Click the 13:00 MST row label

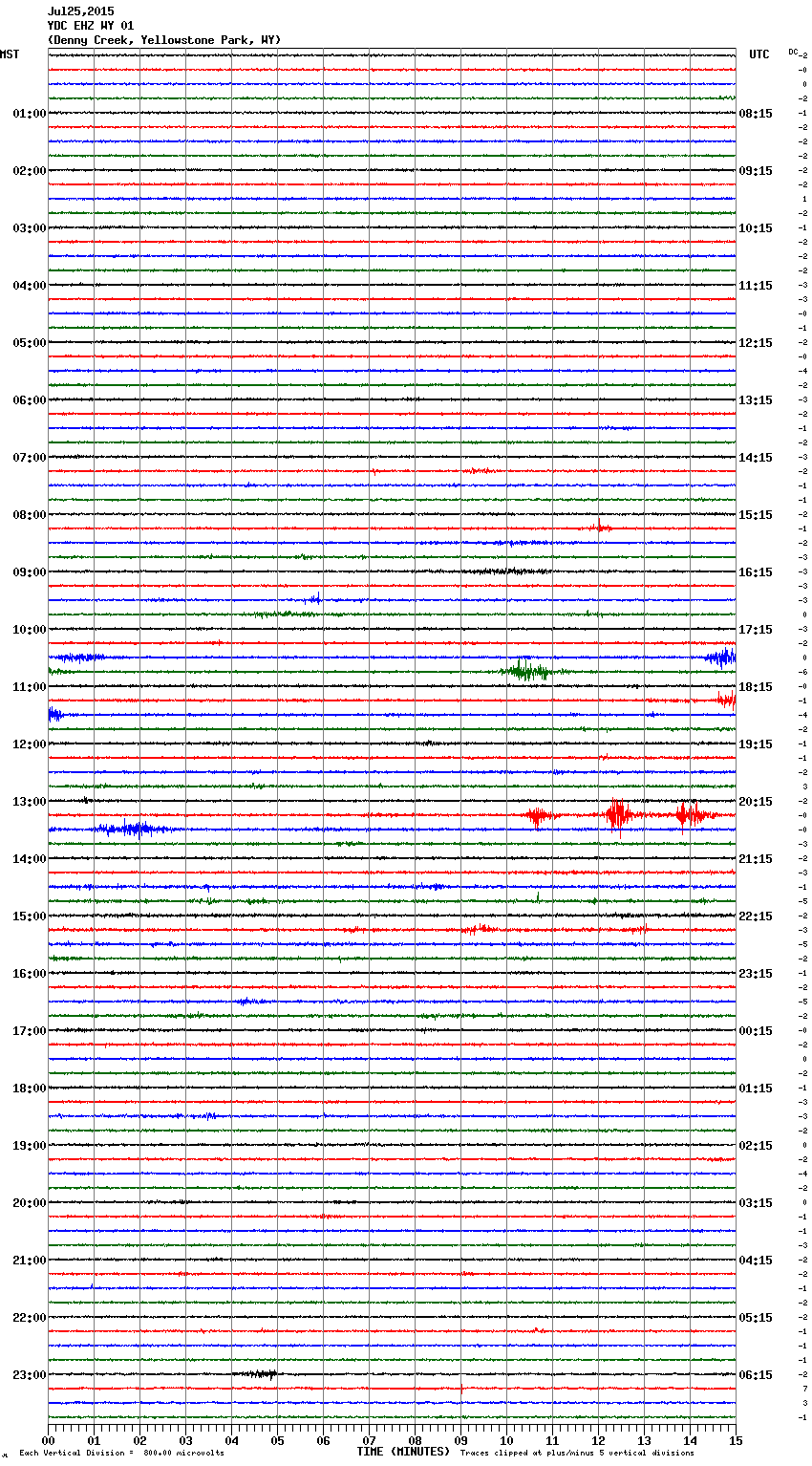(x=30, y=802)
